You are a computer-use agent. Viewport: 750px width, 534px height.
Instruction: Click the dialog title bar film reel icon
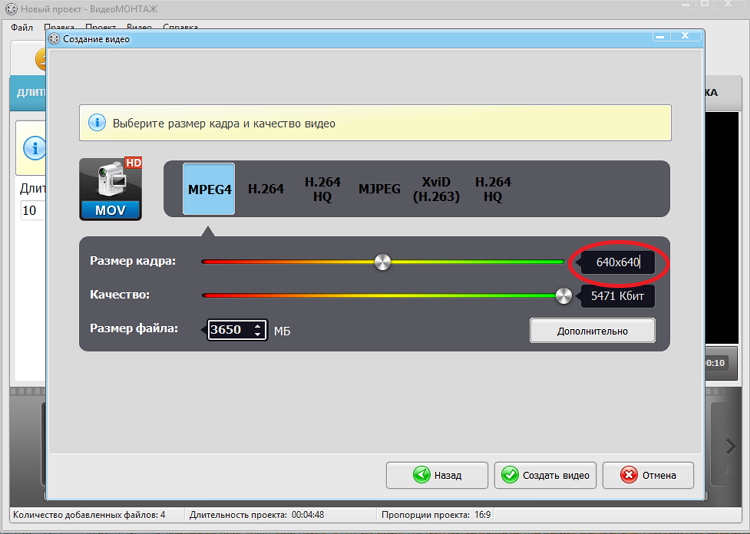(x=54, y=39)
